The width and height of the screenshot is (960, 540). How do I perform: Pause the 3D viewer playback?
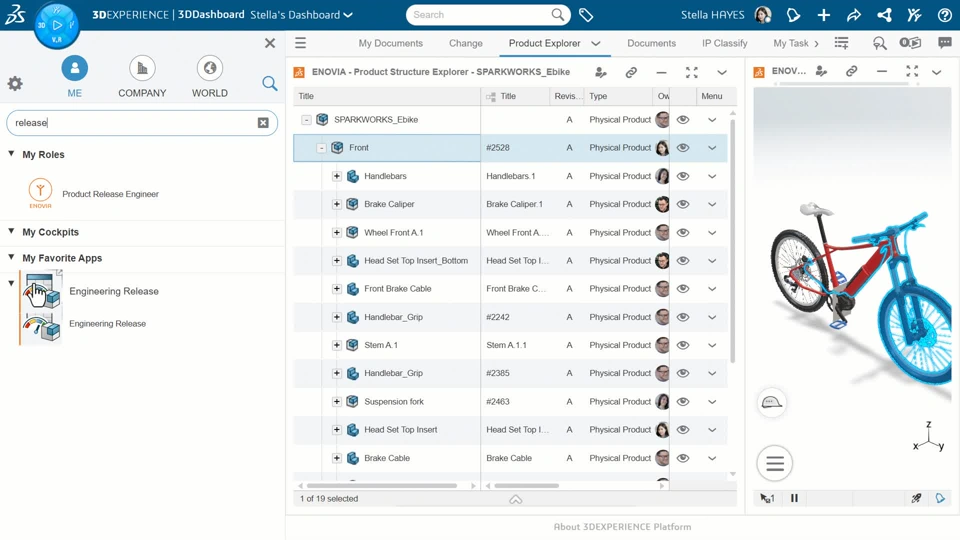[x=794, y=498]
